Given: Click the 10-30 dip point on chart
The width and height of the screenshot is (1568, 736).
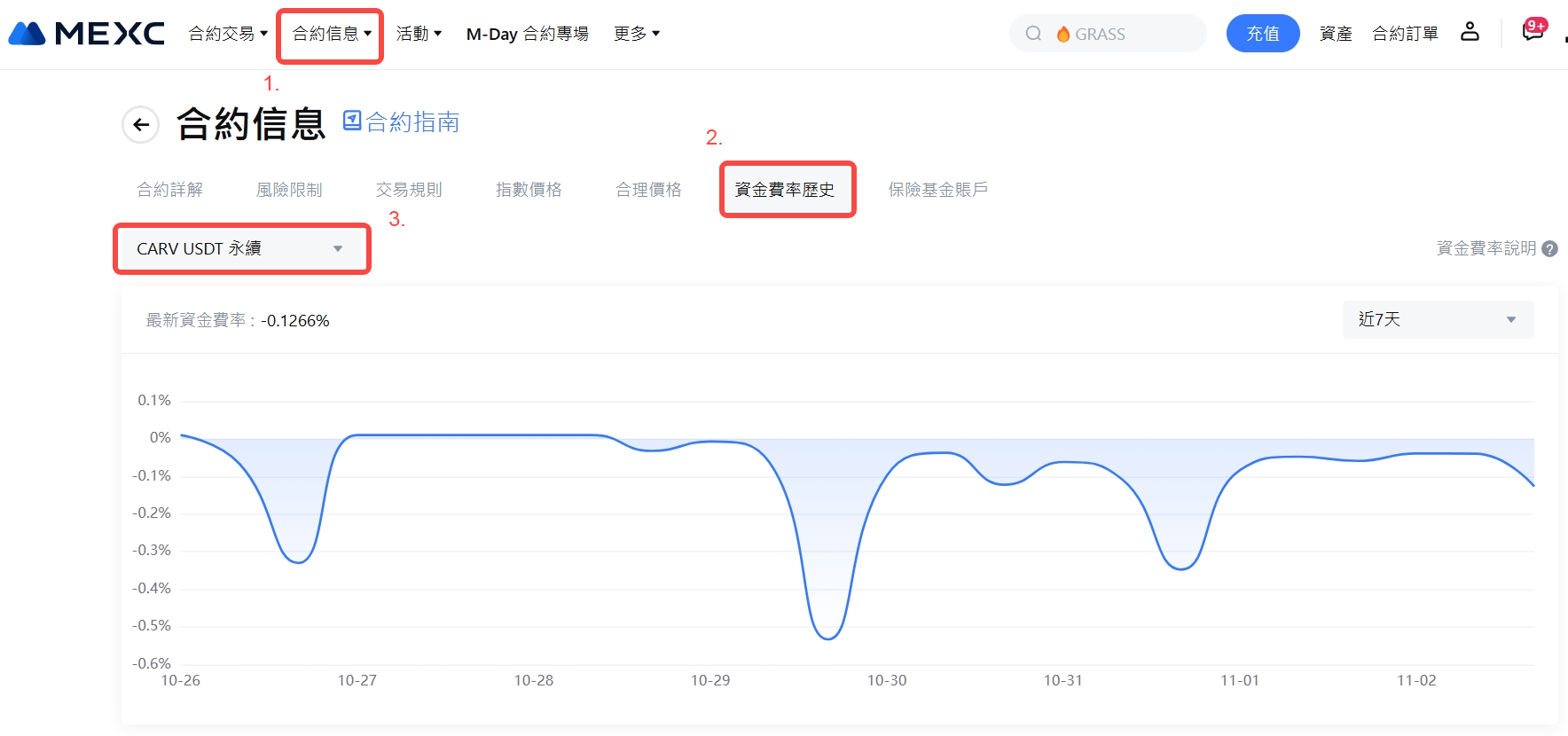Looking at the screenshot, I should [827, 638].
